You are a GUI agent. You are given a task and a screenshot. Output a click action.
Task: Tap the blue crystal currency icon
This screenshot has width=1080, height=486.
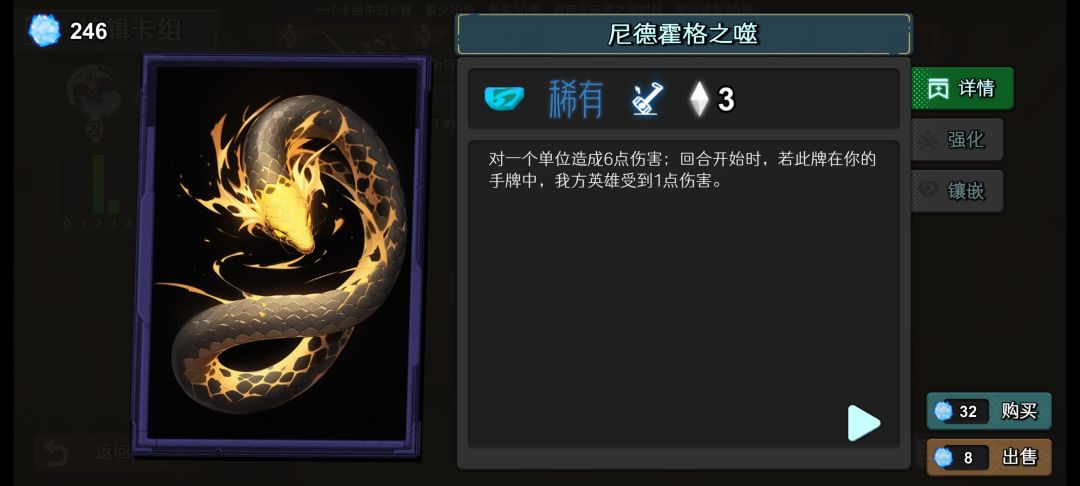pyautogui.click(x=45, y=30)
